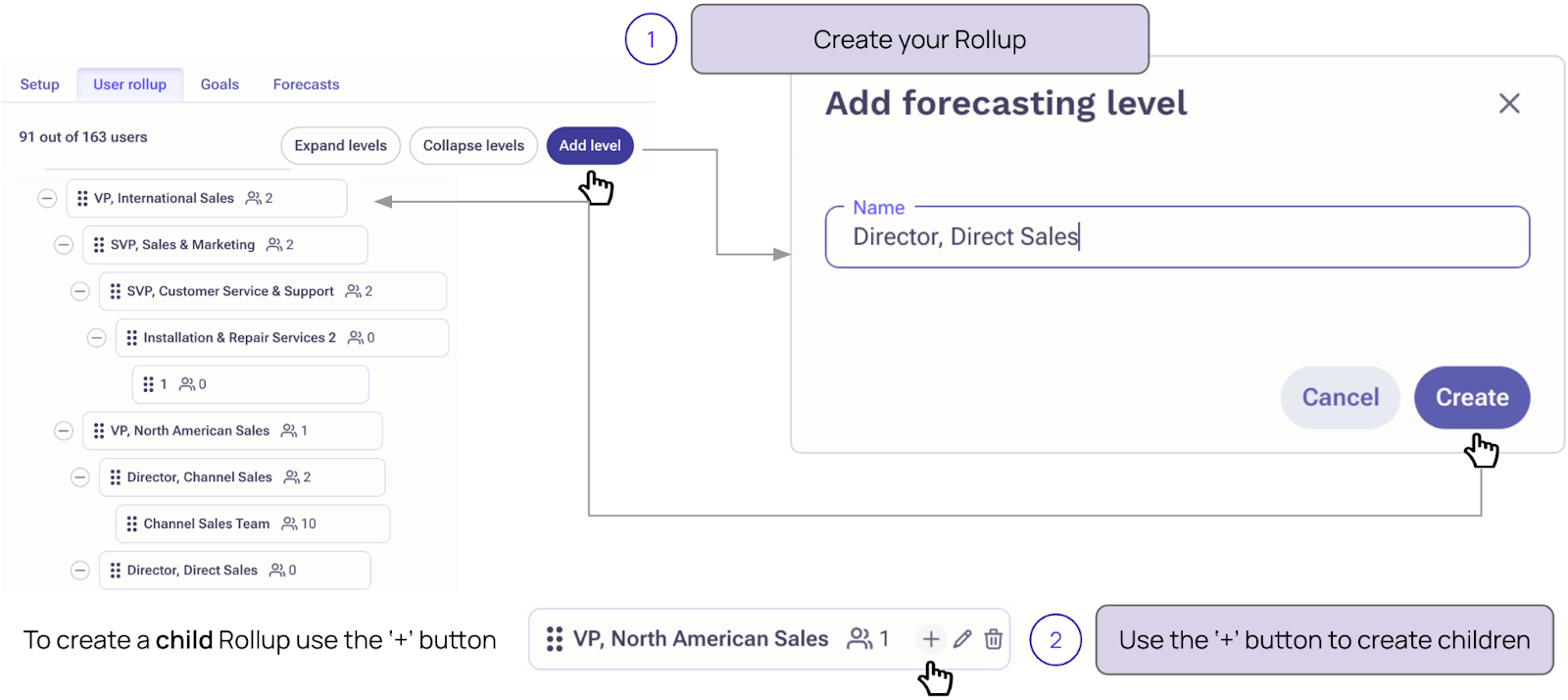Image resolution: width=1568 pixels, height=700 pixels.
Task: Focus the Name input field
Action: tap(1176, 237)
